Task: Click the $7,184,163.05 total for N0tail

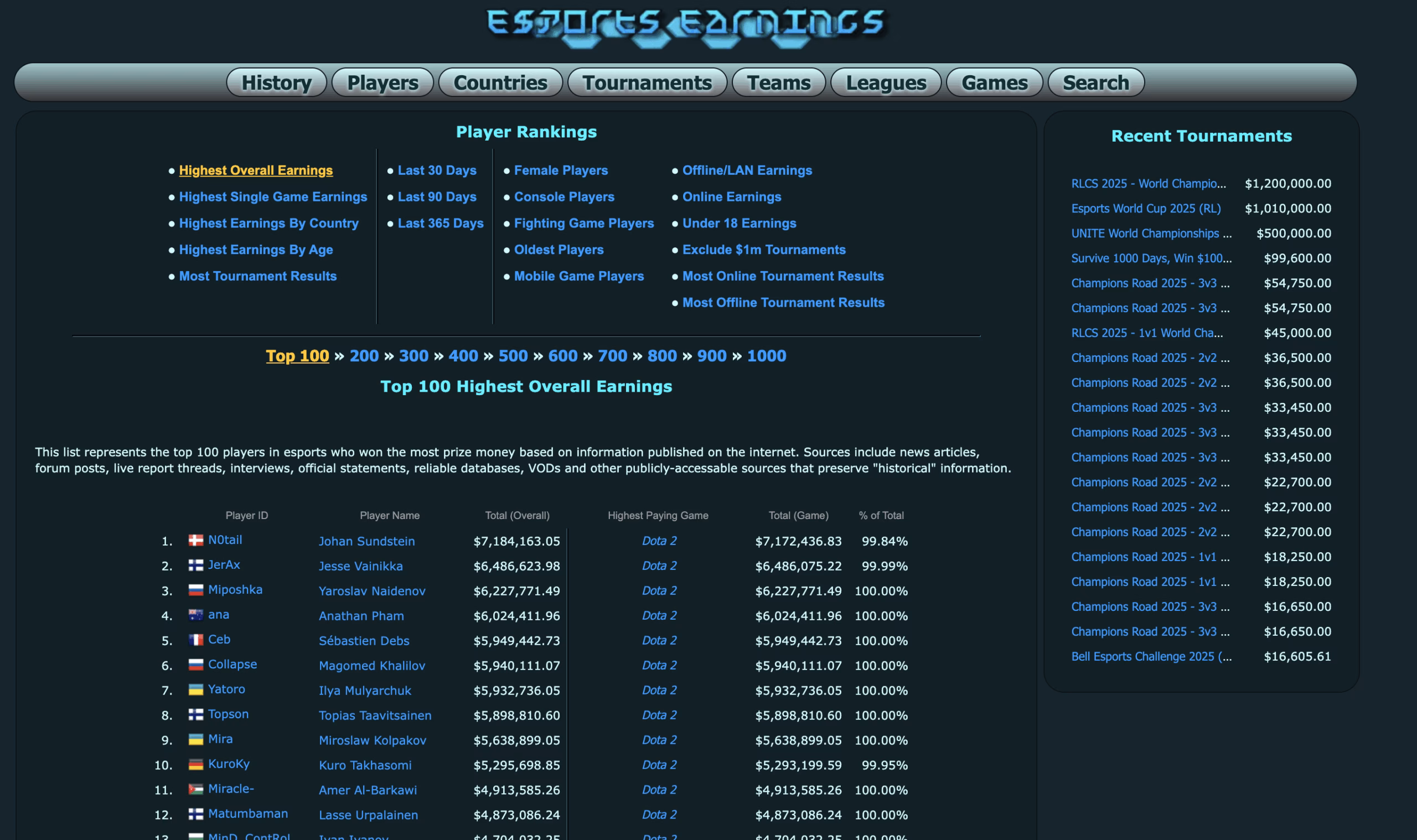Action: [x=516, y=541]
